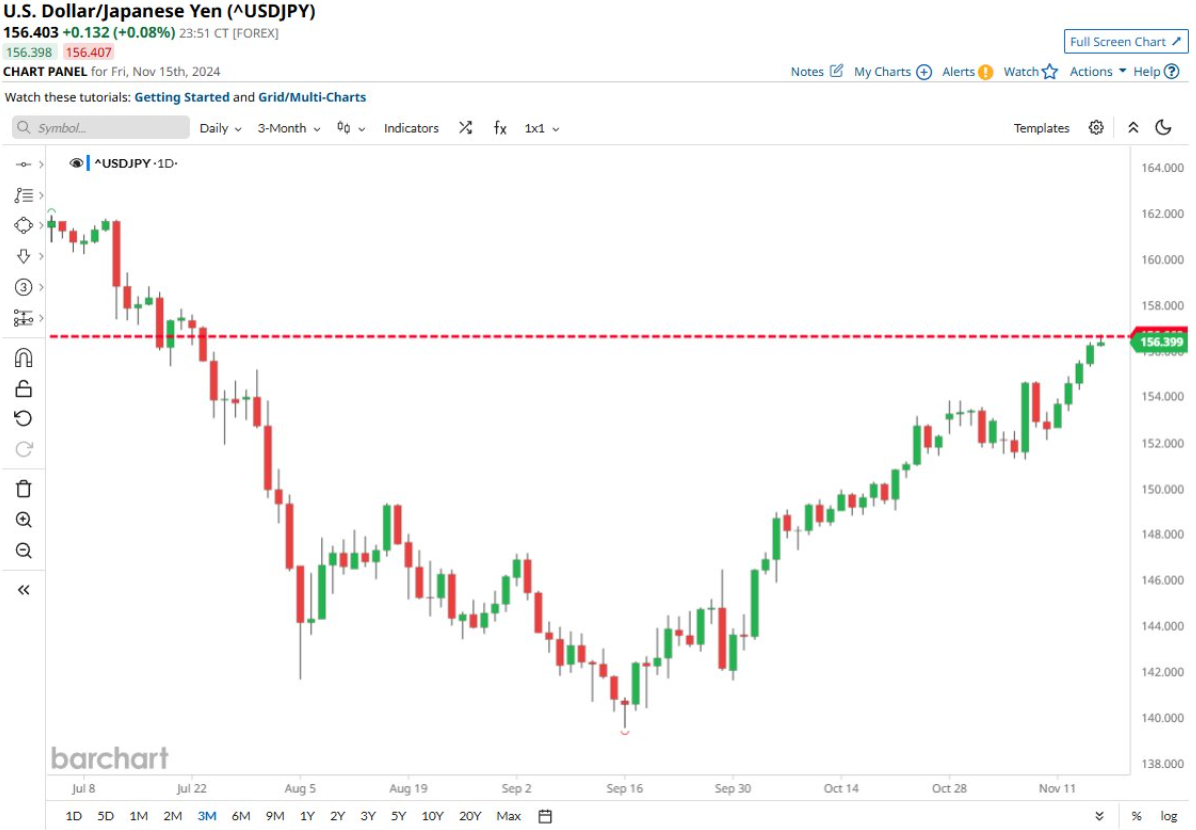
Task: Select the 1Y range tab
Action: 307,816
